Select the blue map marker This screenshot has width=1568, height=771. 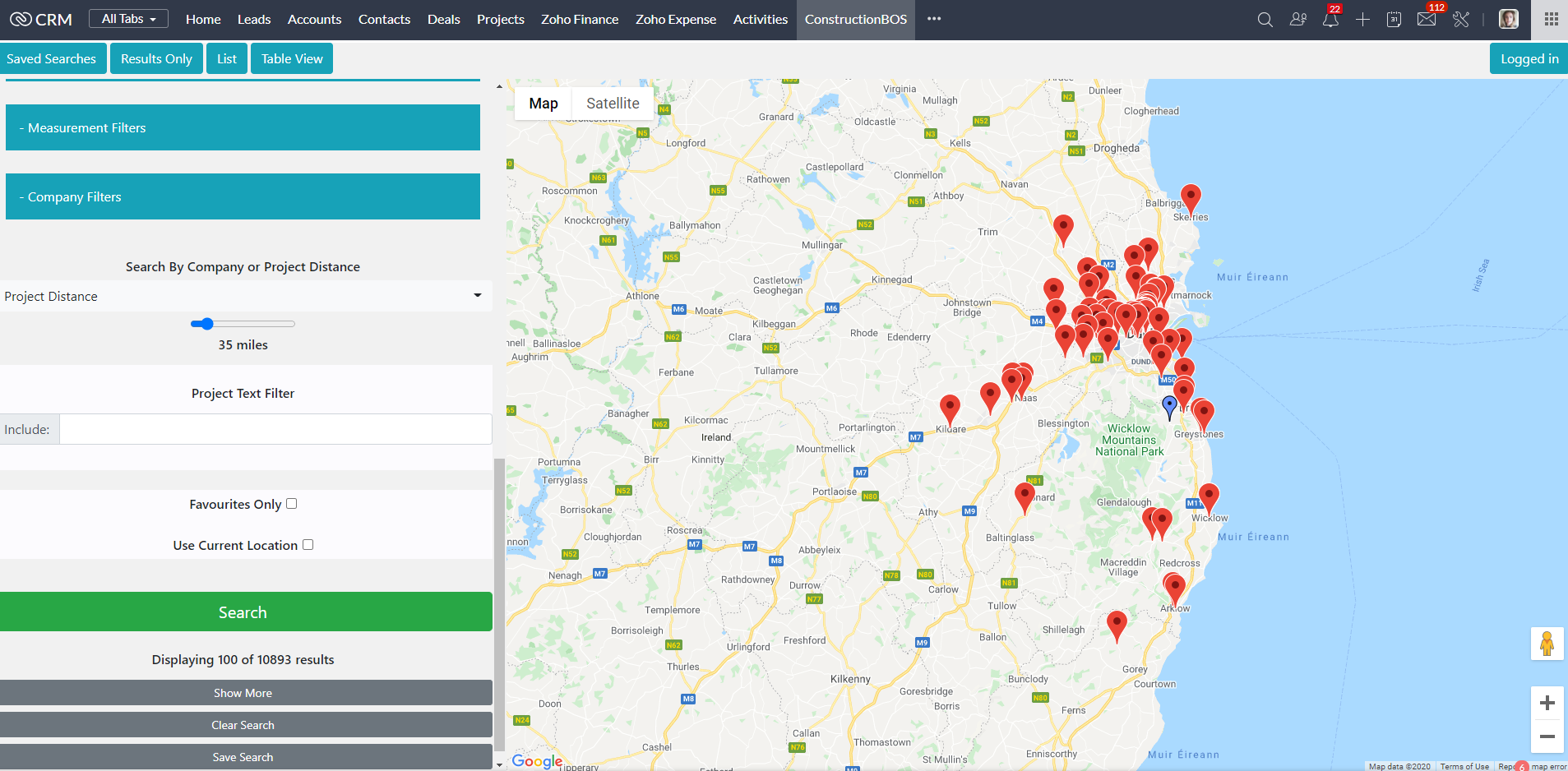[x=1169, y=408]
